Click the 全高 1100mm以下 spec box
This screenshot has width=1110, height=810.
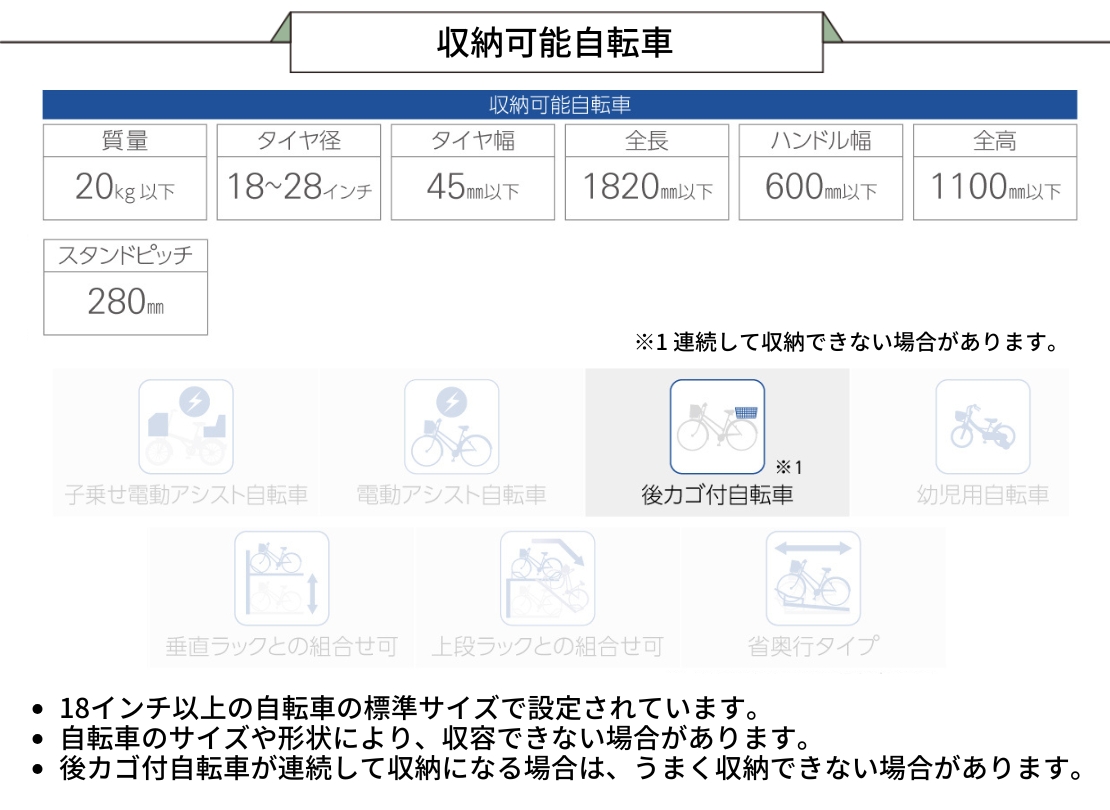(x=995, y=172)
